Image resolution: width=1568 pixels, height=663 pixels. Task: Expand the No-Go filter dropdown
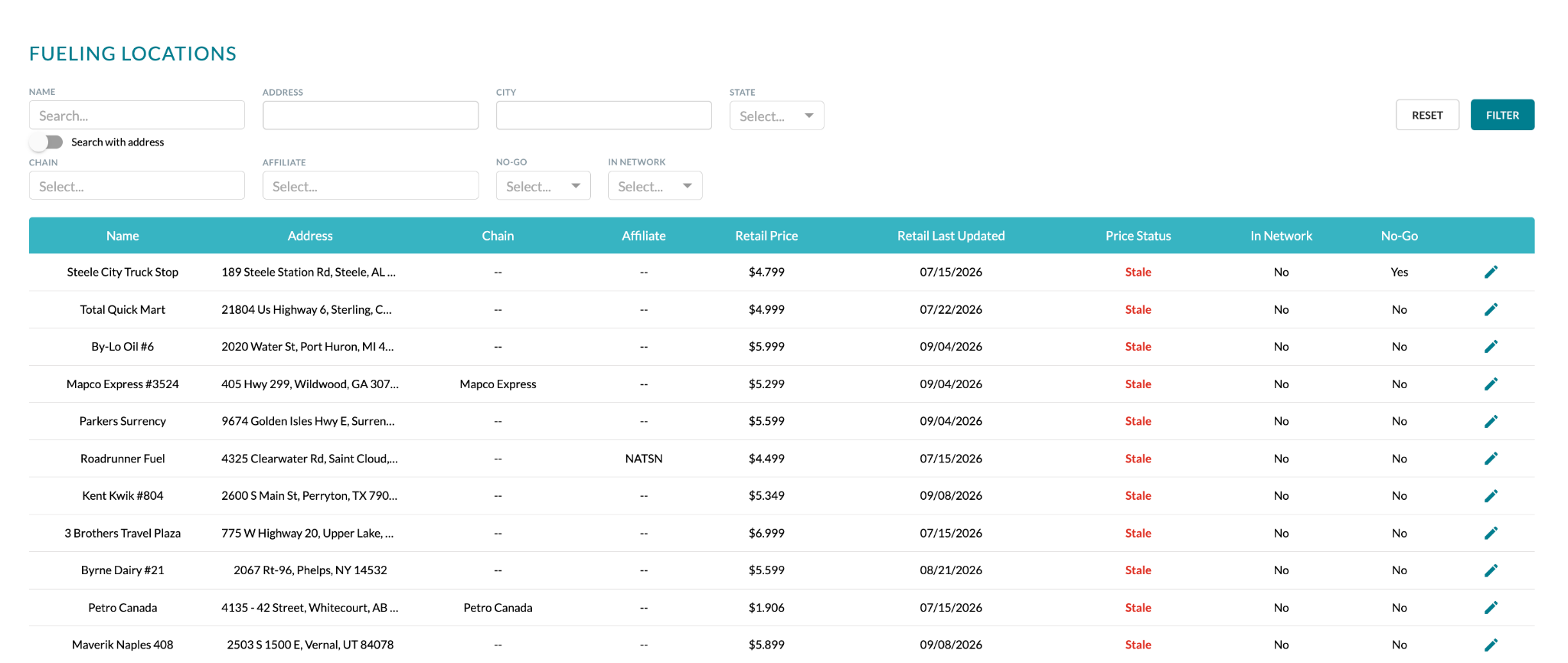543,186
